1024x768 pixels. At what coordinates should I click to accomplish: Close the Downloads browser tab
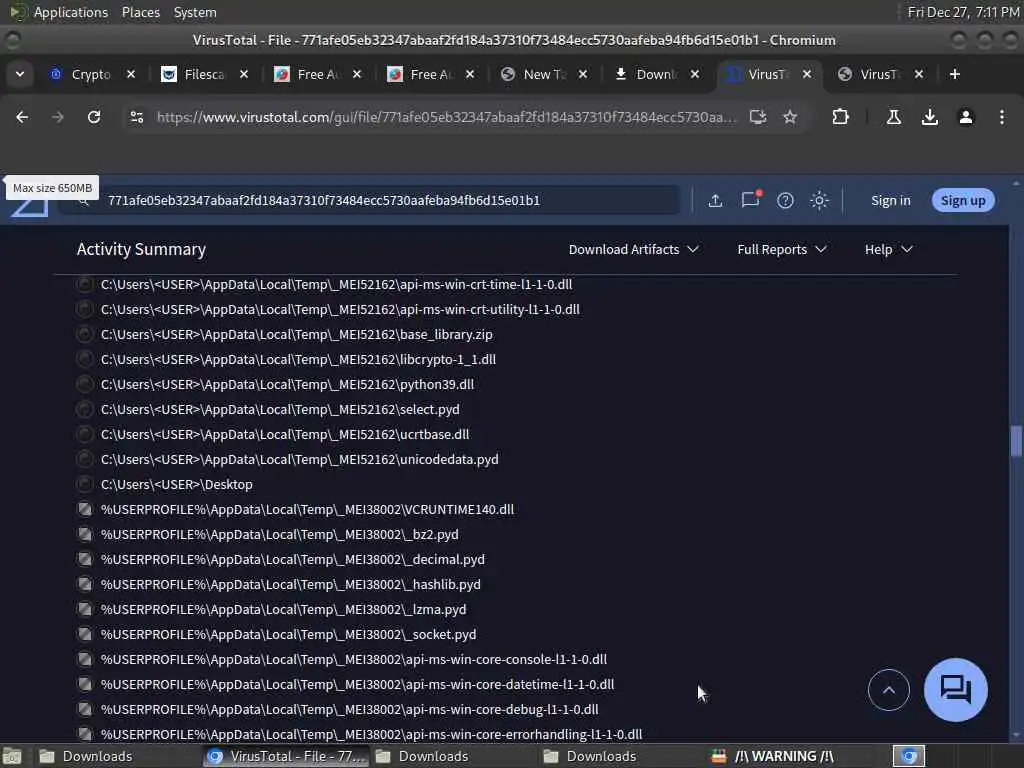(695, 74)
